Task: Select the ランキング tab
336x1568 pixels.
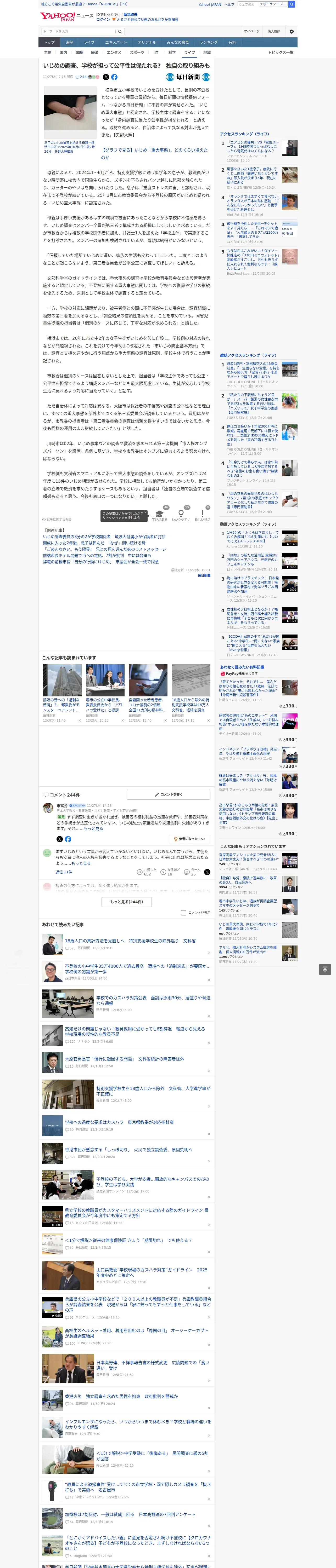Action: 209,43
